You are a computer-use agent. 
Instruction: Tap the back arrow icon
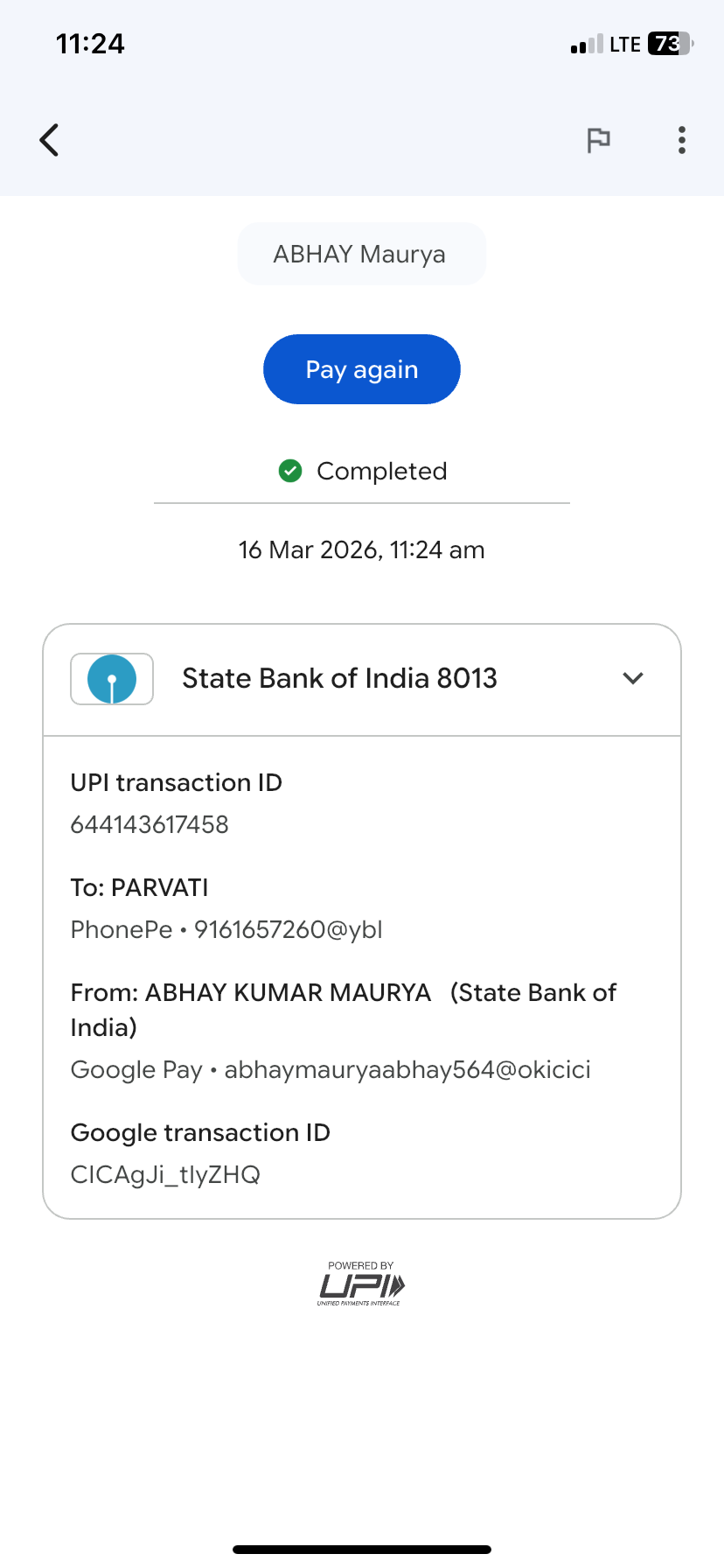[x=50, y=140]
